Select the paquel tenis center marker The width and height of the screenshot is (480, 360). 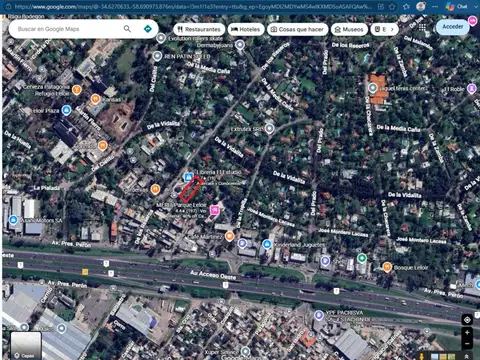[373, 88]
